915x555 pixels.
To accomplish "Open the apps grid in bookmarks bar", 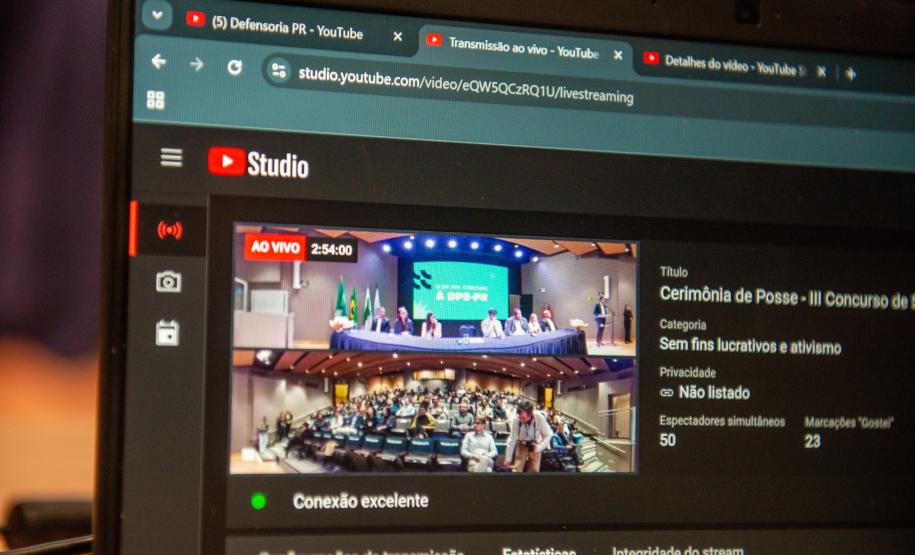I will point(155,100).
